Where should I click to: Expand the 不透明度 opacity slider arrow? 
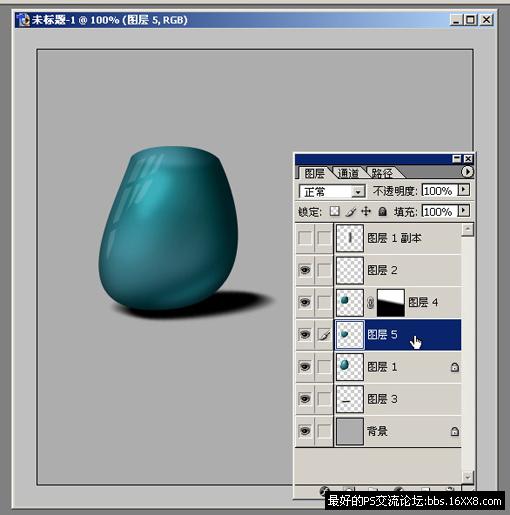click(x=464, y=190)
